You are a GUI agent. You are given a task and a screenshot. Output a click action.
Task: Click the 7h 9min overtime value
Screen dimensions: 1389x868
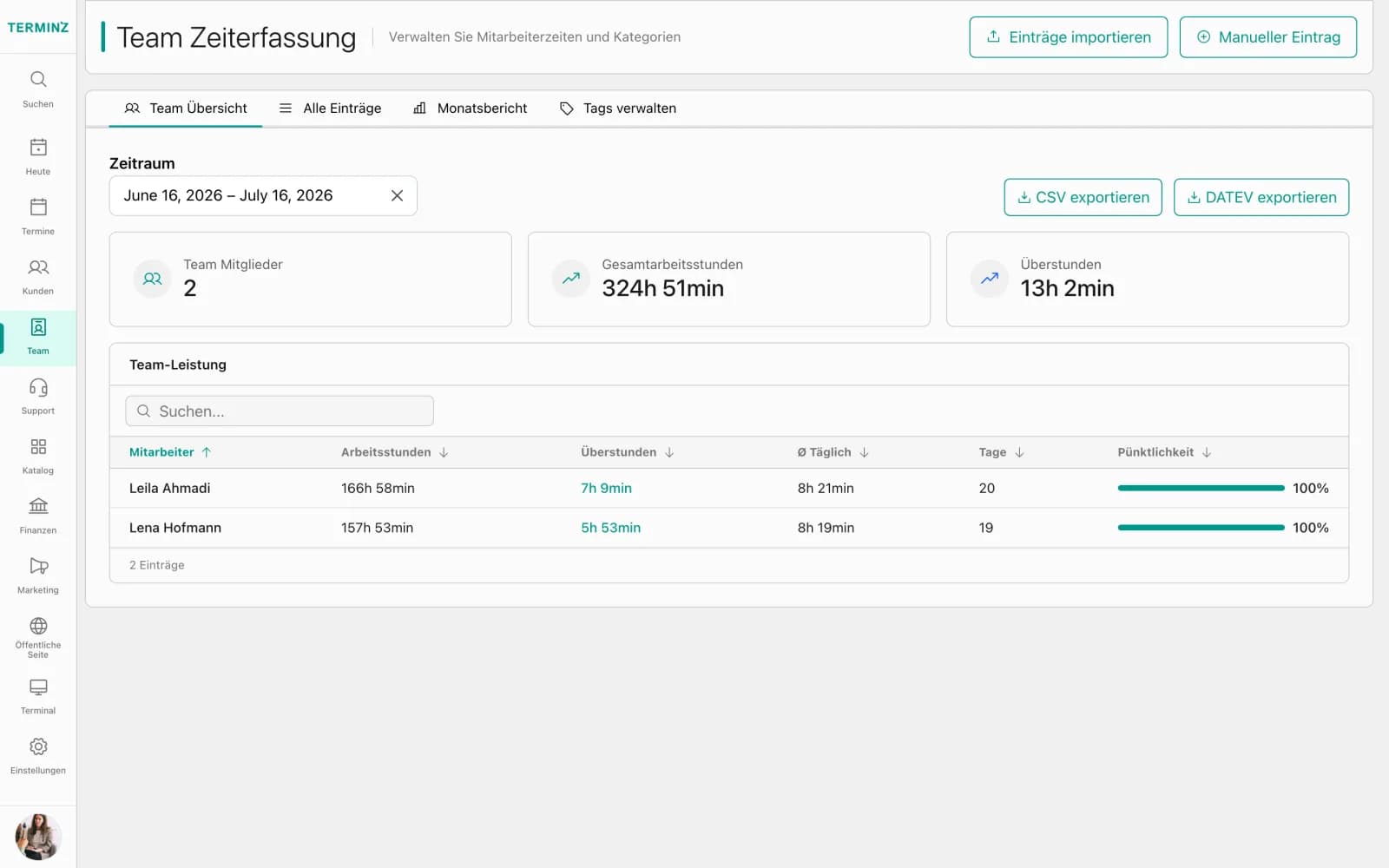point(606,488)
